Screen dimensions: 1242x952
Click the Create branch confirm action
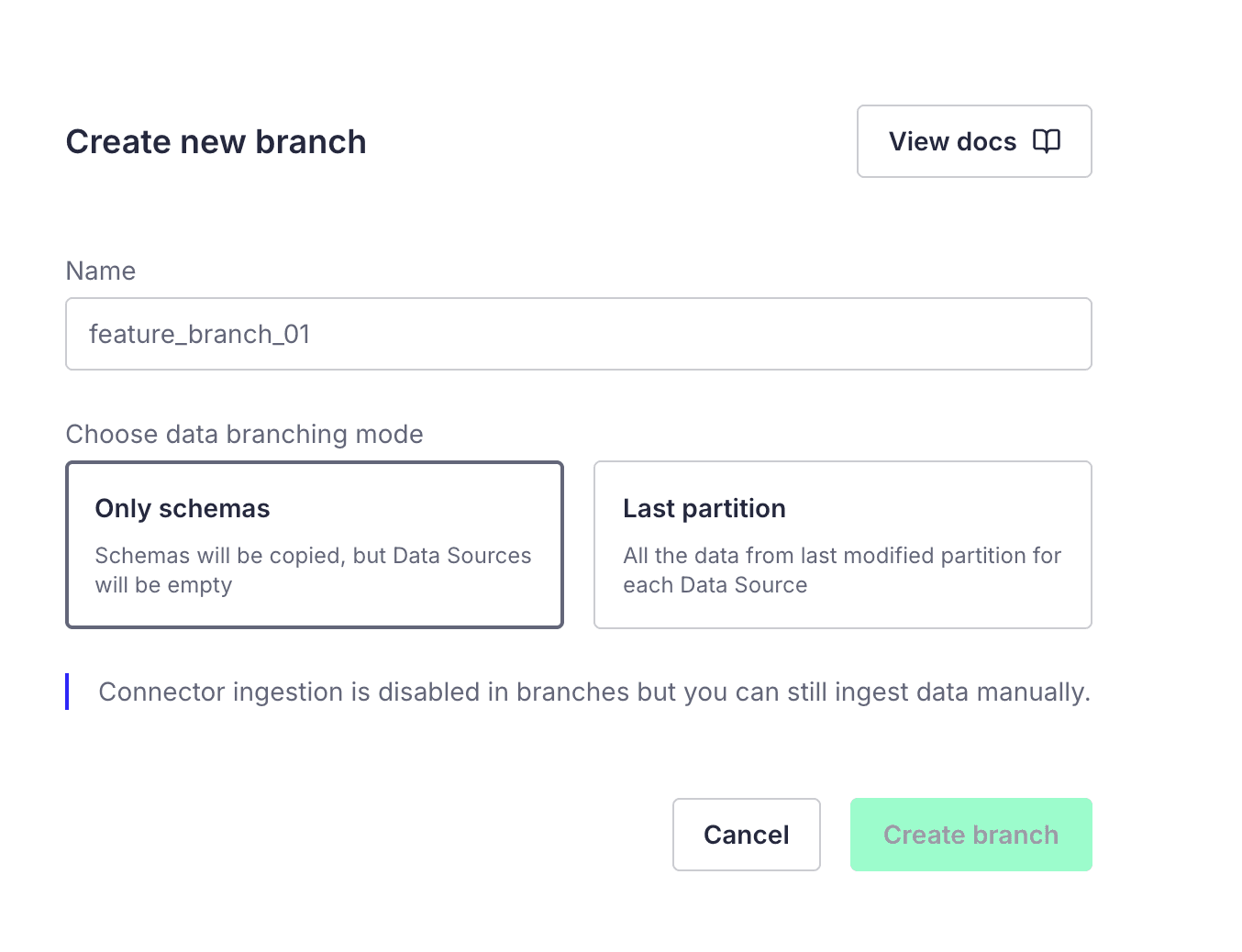click(x=970, y=835)
